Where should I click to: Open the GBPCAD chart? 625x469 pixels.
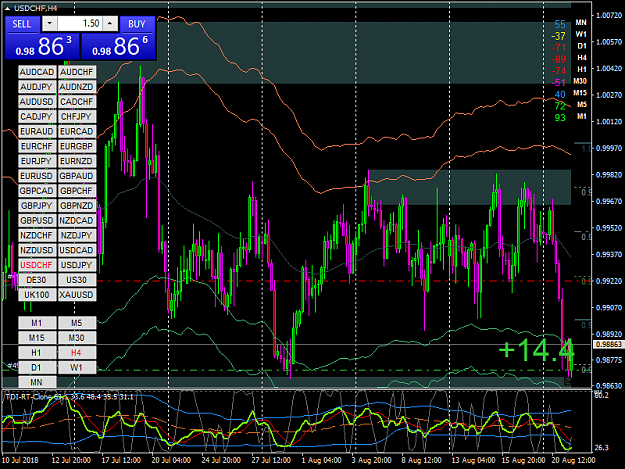37,191
